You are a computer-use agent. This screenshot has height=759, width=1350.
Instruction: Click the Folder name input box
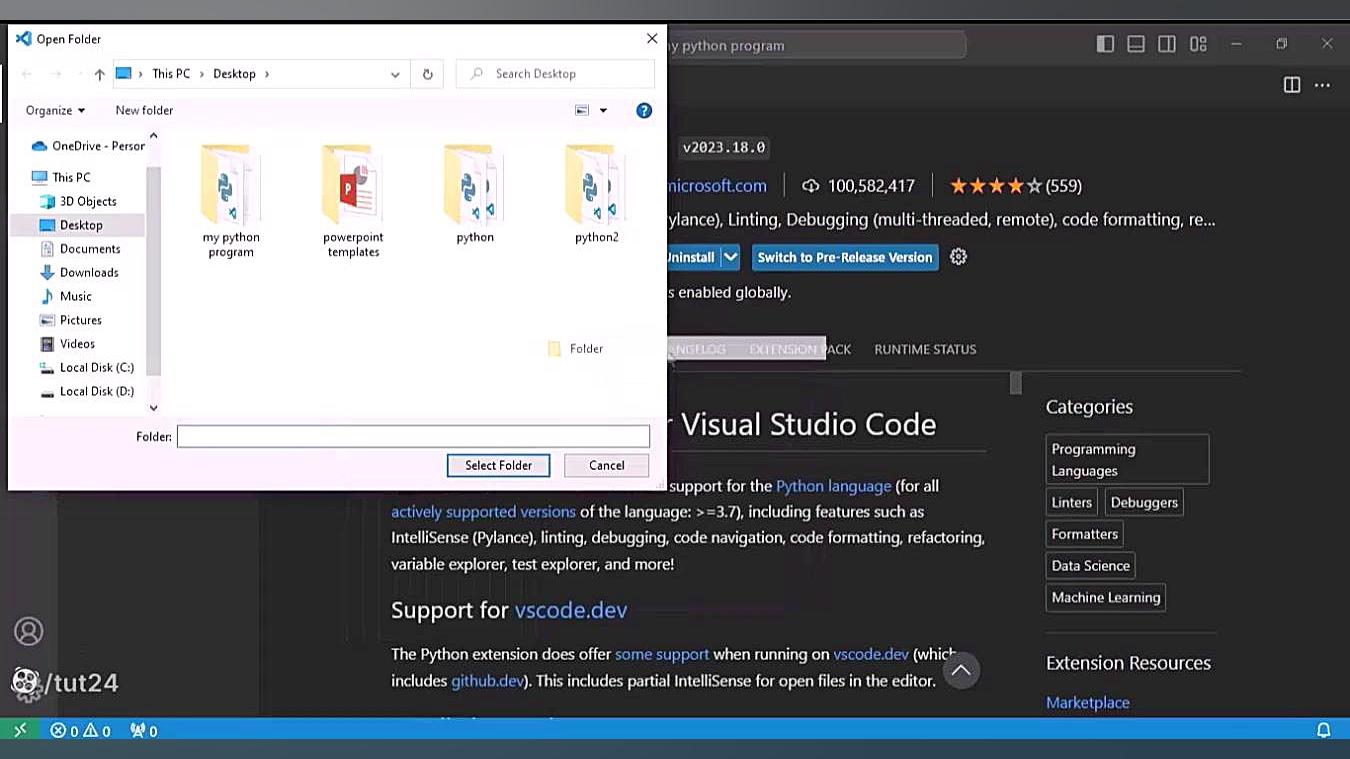click(x=413, y=436)
